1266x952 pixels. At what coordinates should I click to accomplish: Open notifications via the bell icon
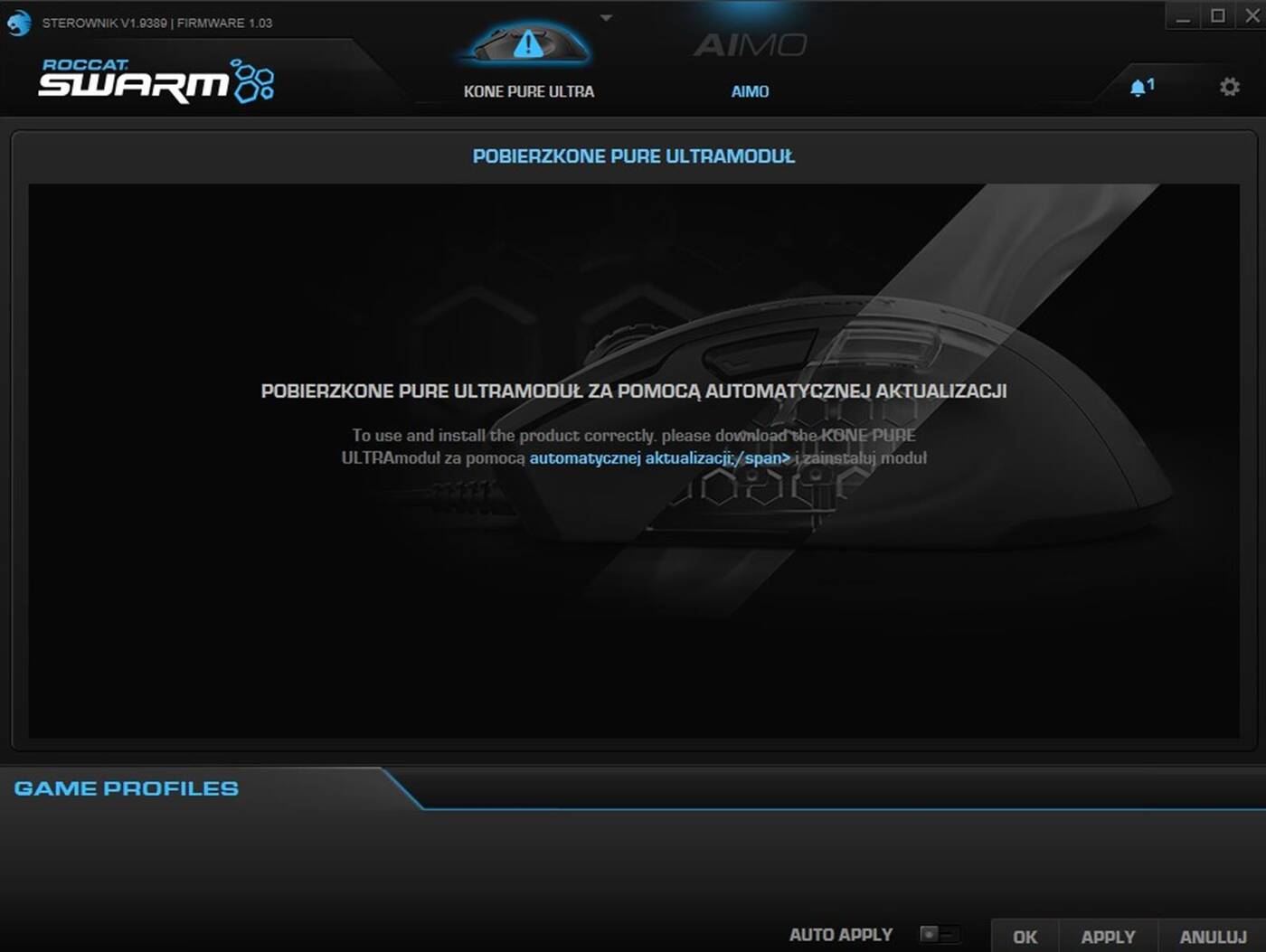[x=1138, y=86]
